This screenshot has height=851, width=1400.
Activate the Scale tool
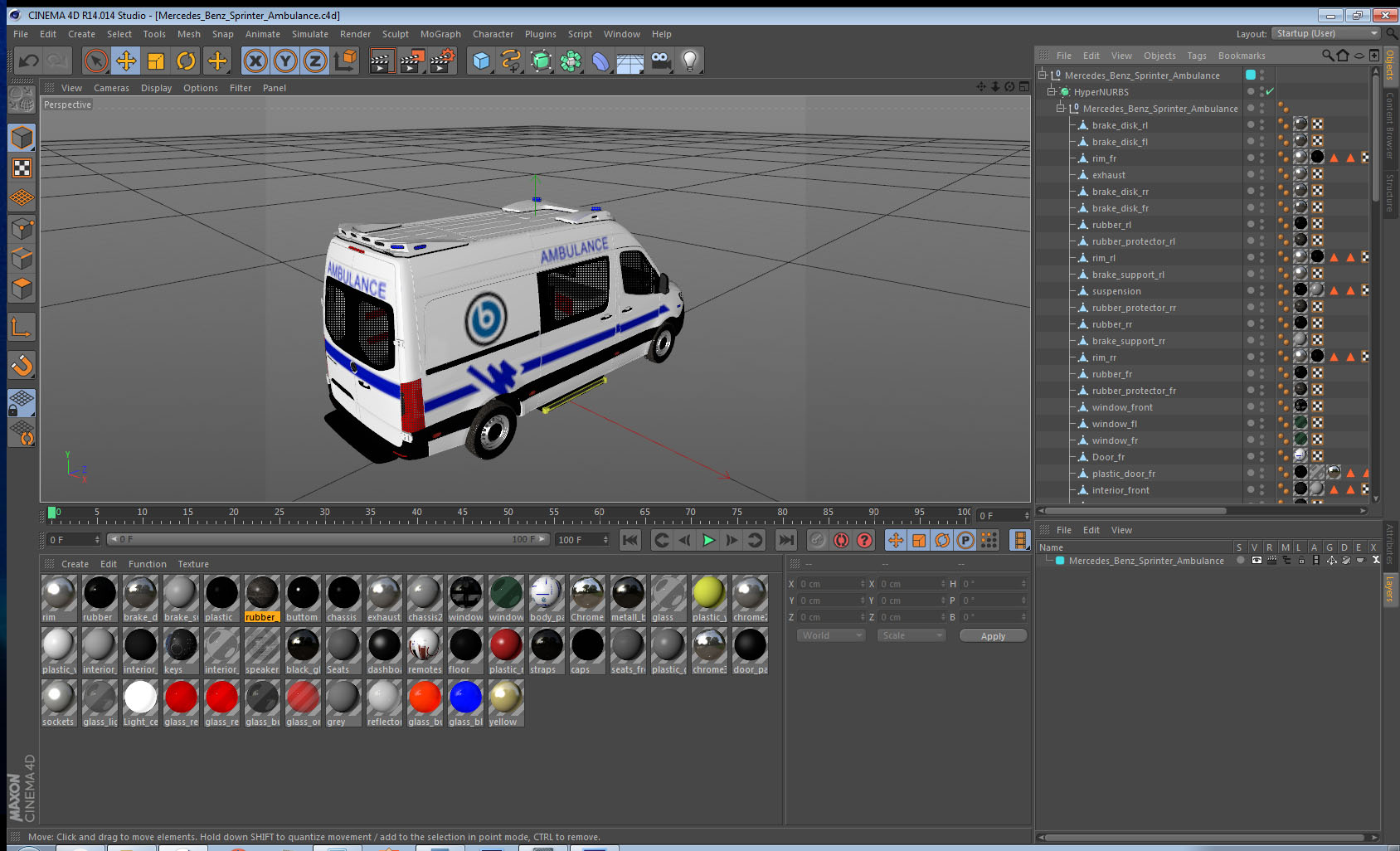point(156,61)
